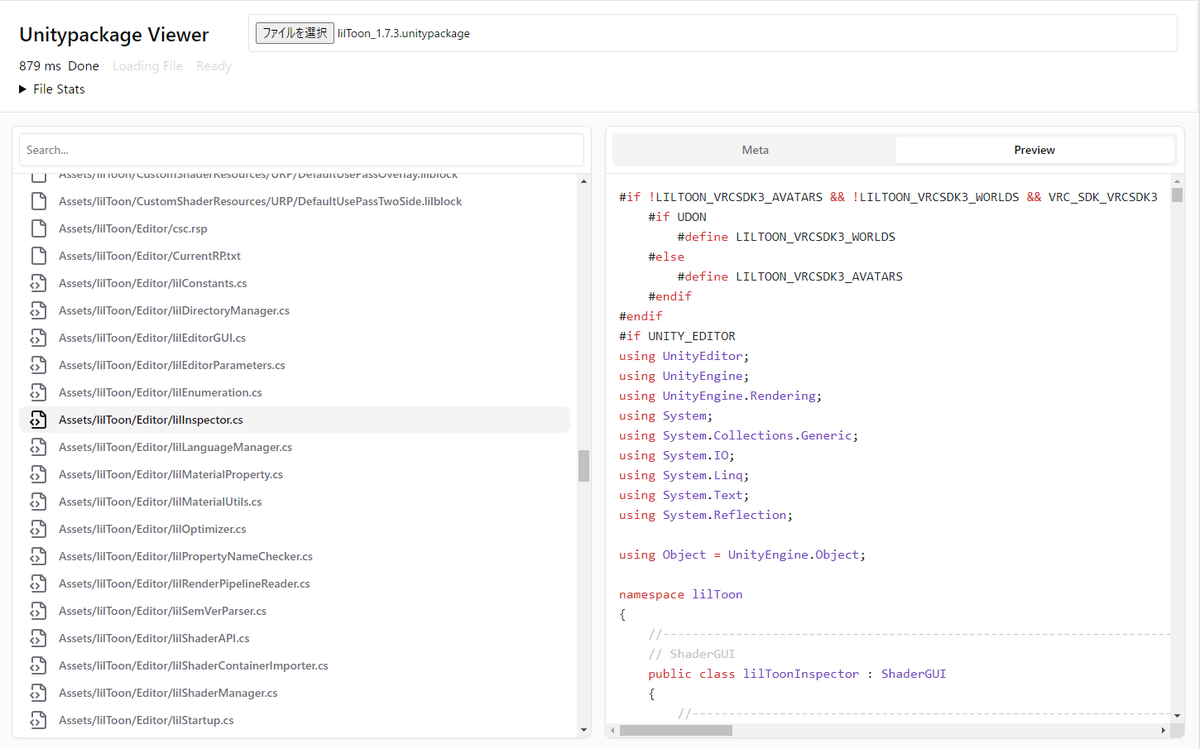Open Assets/lilToon/Editor/lilMaterialProperty.cs entry

tap(294, 474)
